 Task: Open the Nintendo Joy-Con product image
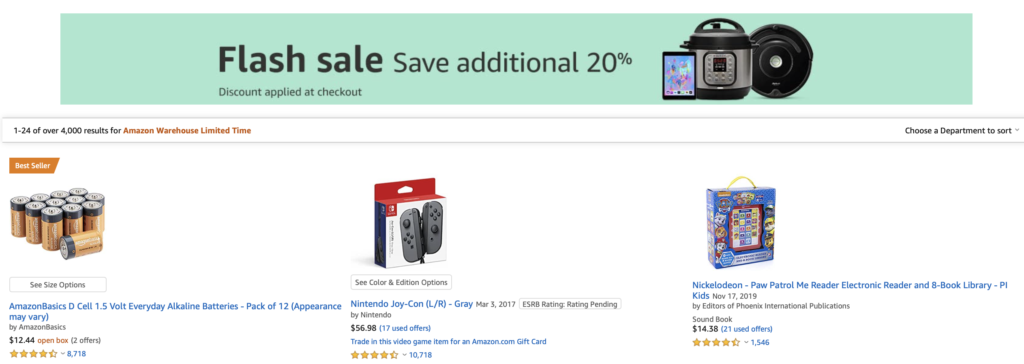401,222
